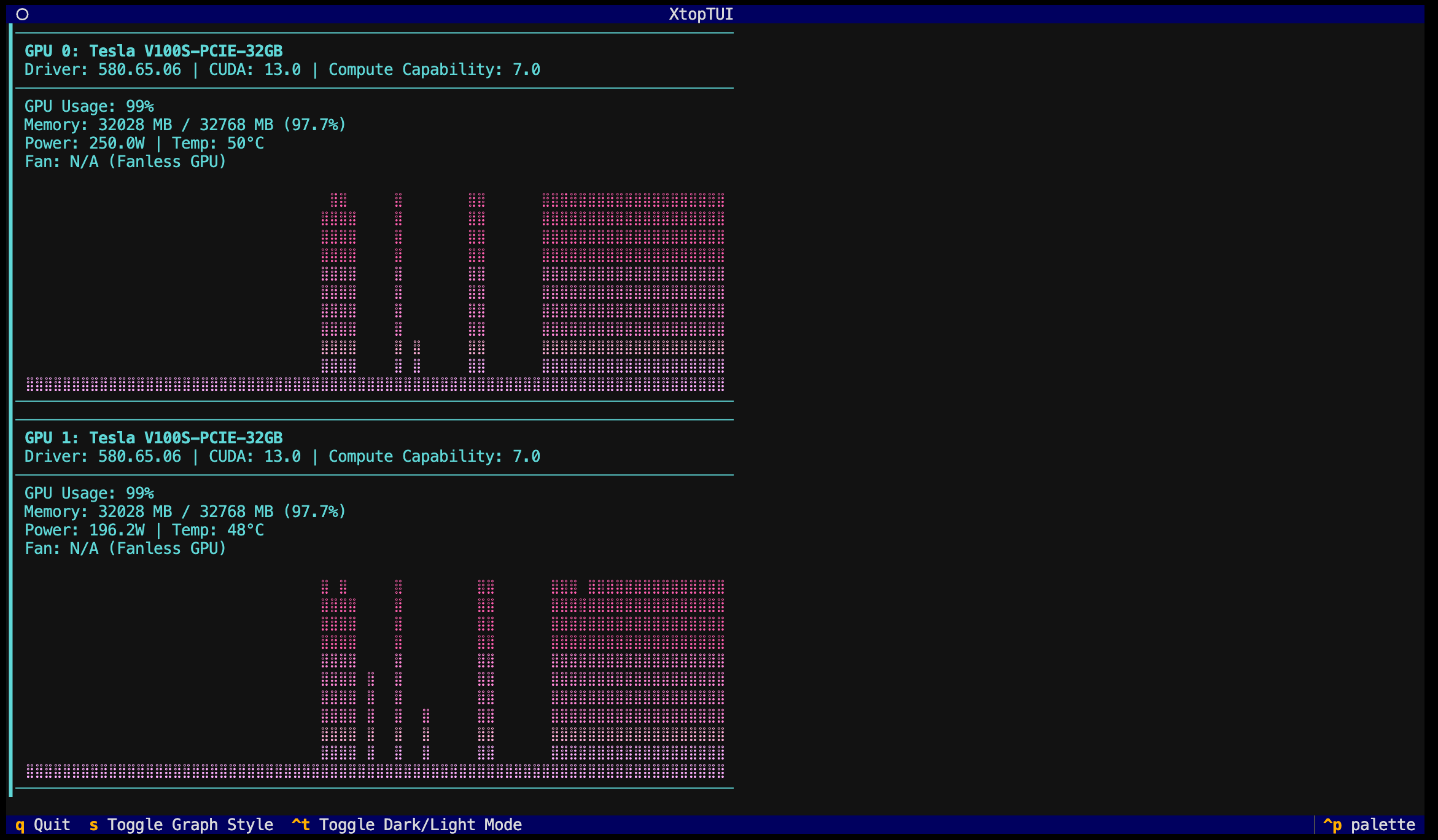Click GPU 0 memory usage line
Viewport: 1438px width, 840px height.
tap(185, 125)
